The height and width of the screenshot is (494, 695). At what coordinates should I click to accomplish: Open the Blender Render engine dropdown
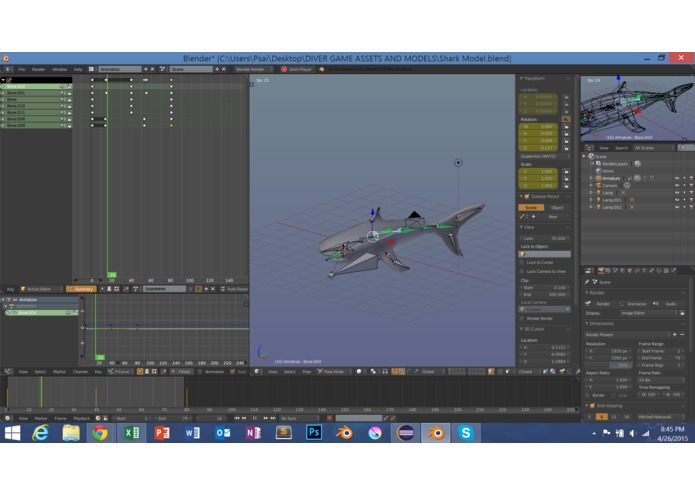(x=253, y=69)
